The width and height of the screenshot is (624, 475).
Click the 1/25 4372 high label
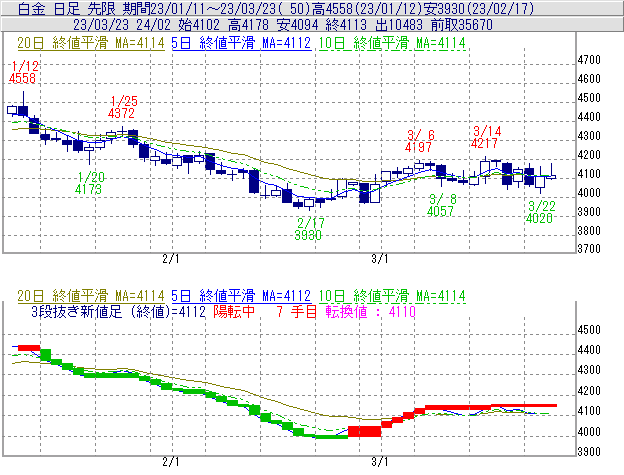point(123,107)
